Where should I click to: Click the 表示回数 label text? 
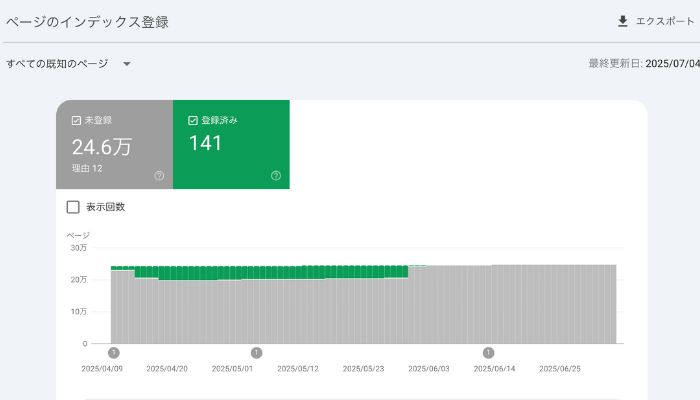tap(105, 207)
